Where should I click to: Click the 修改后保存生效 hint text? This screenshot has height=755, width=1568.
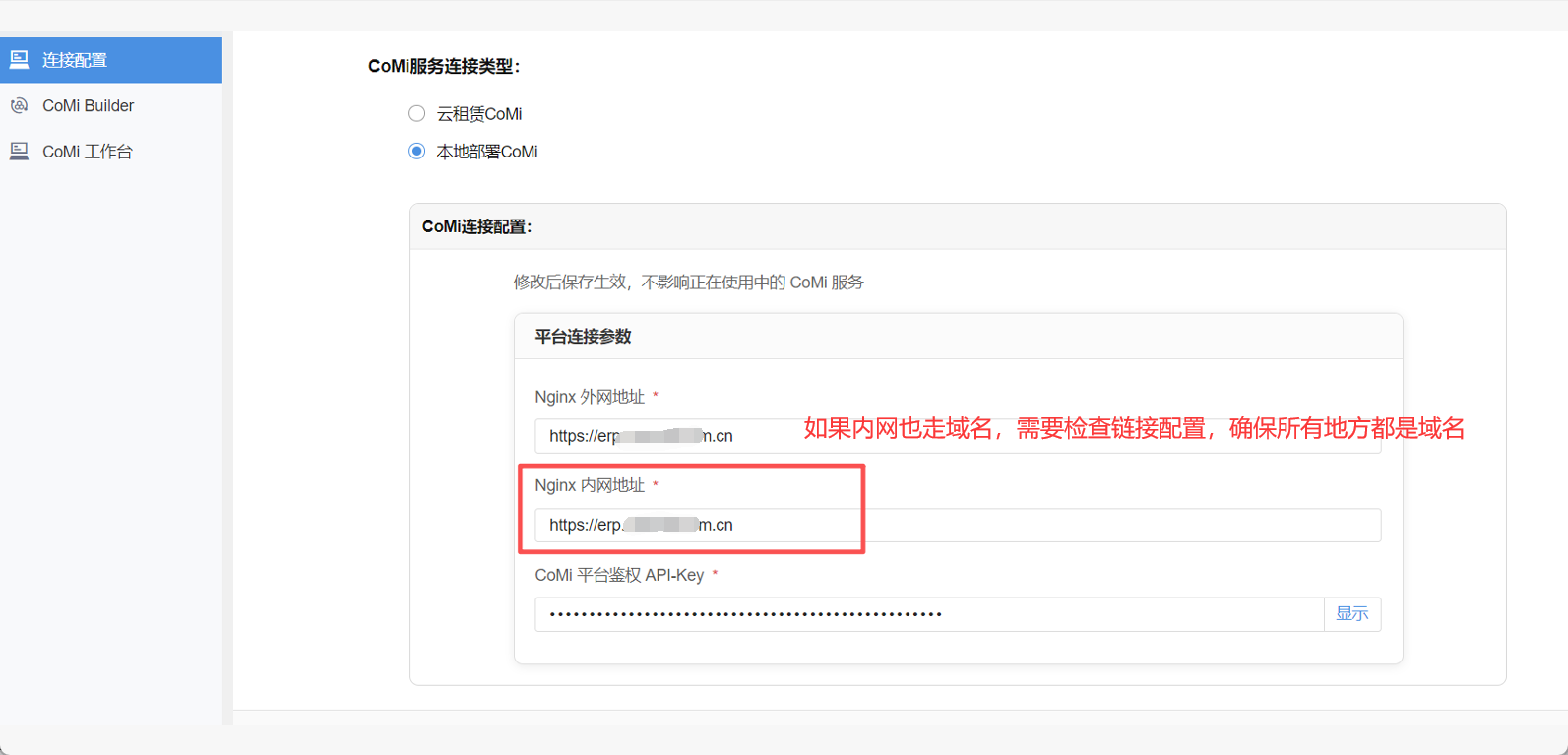(x=688, y=283)
